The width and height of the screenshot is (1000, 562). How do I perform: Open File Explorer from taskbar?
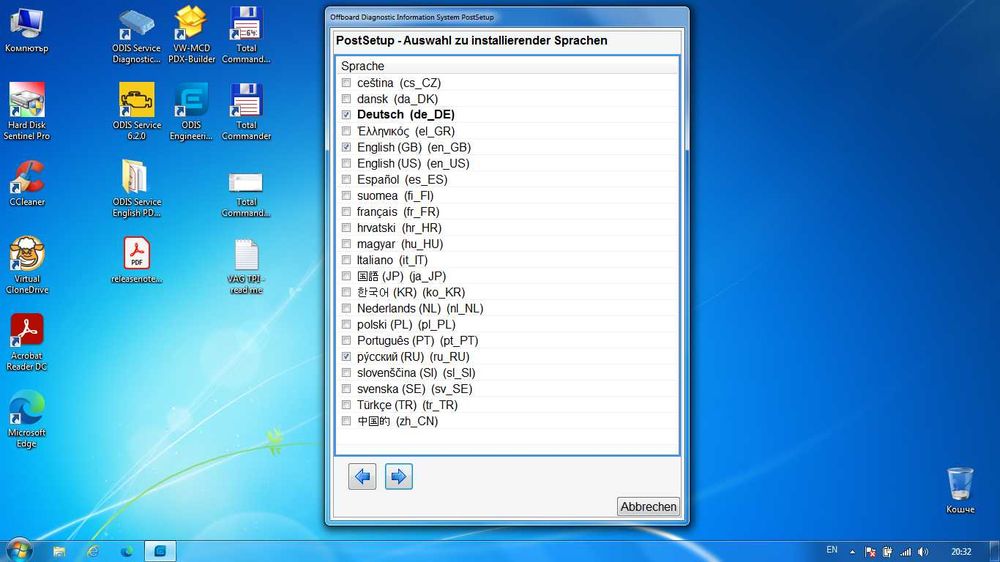pyautogui.click(x=59, y=551)
